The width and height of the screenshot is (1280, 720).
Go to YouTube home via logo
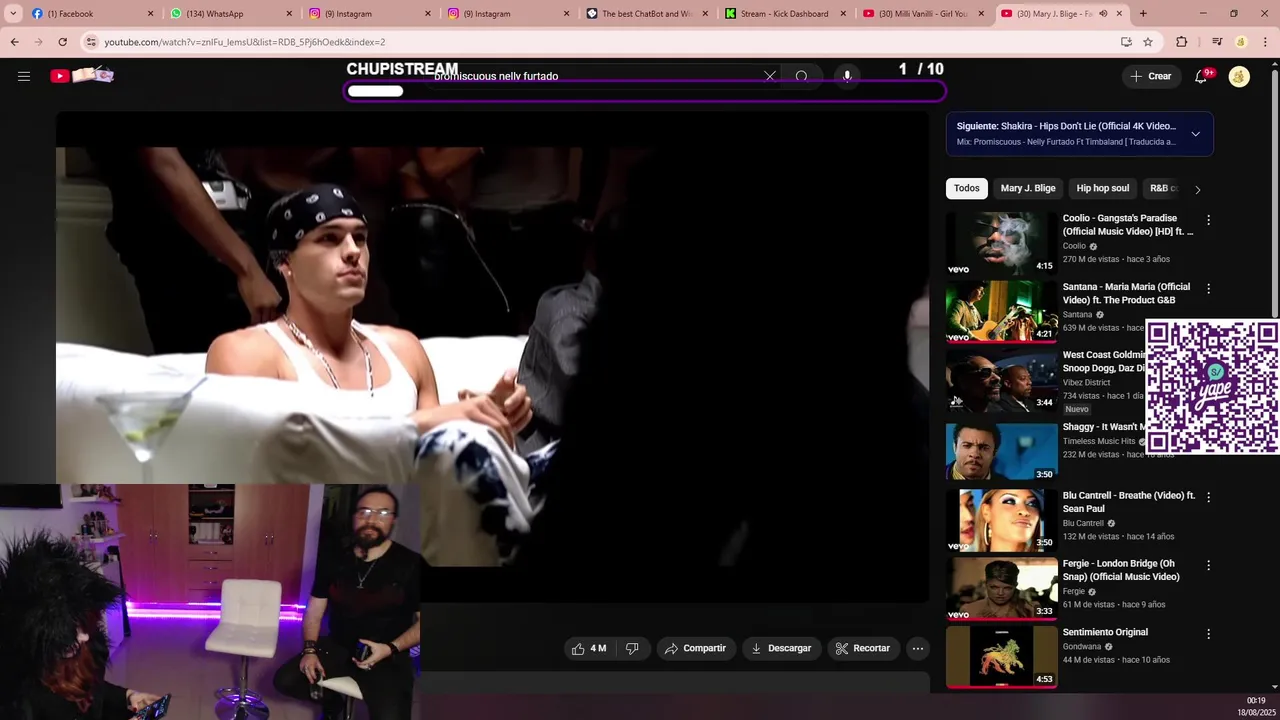point(82,76)
